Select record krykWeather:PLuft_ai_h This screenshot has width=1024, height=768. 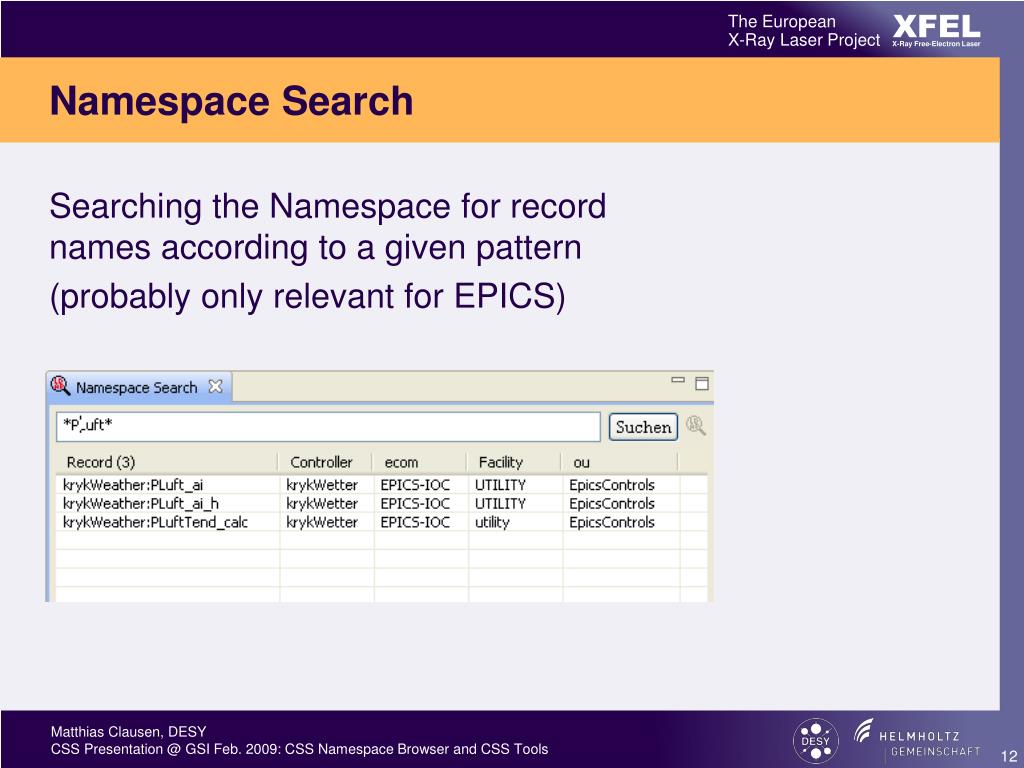(141, 504)
